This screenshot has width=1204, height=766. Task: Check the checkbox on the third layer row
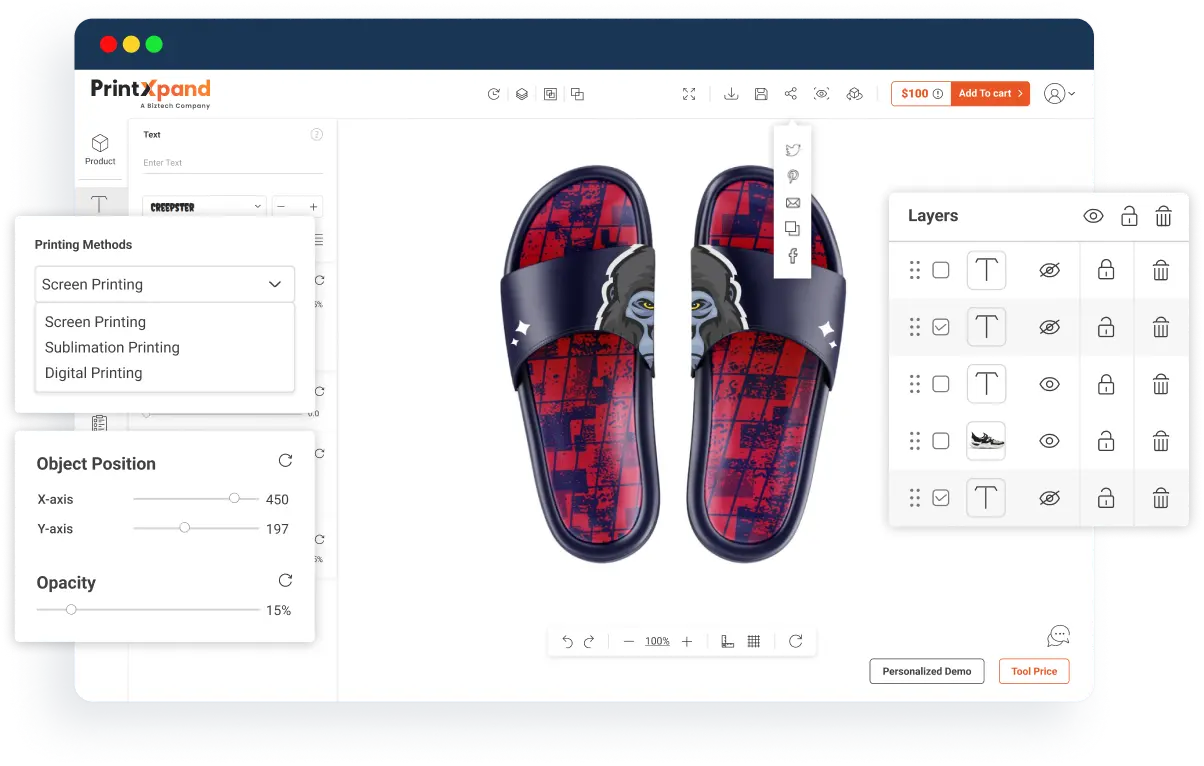coord(941,384)
